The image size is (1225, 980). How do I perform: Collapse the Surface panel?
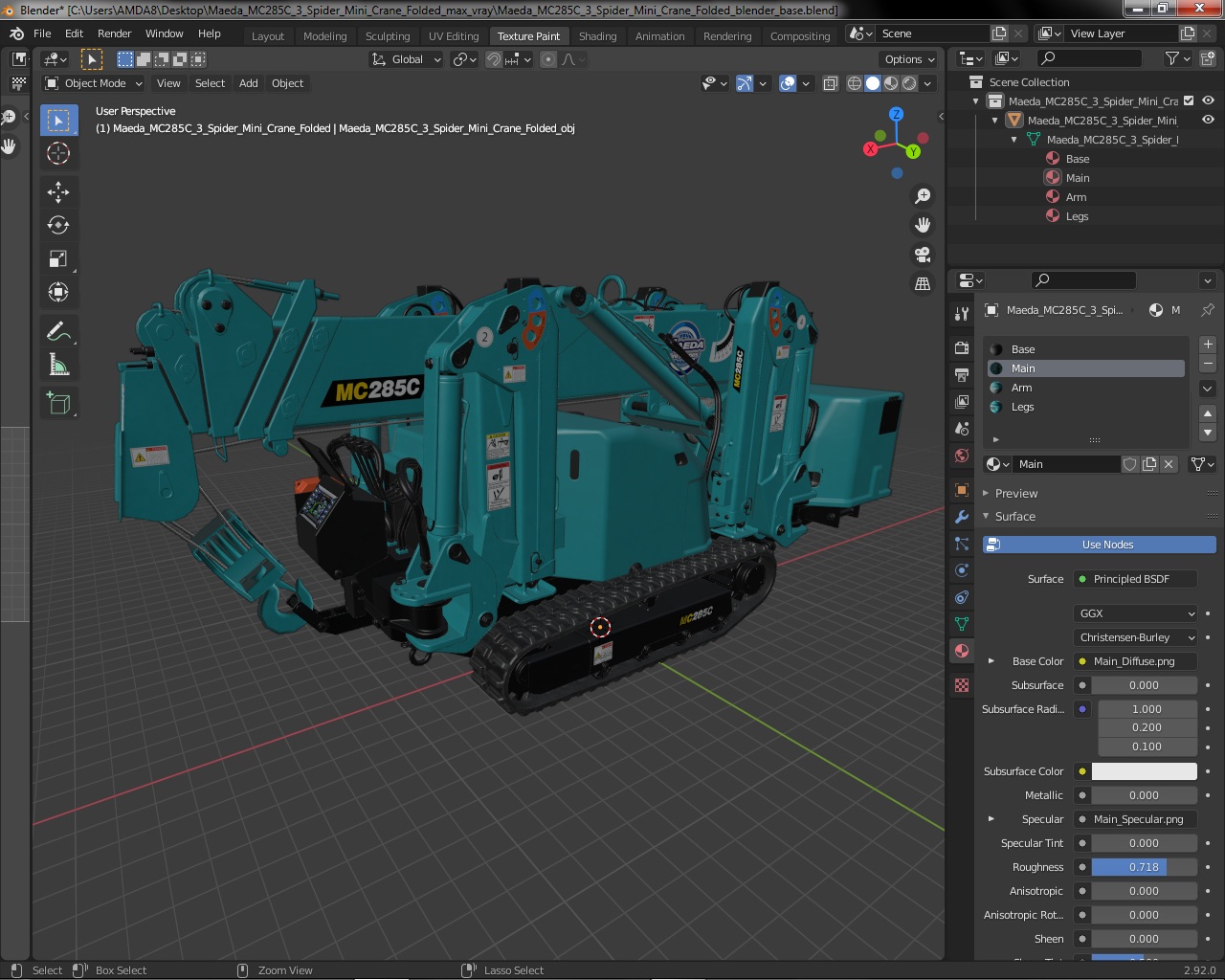tap(1014, 517)
